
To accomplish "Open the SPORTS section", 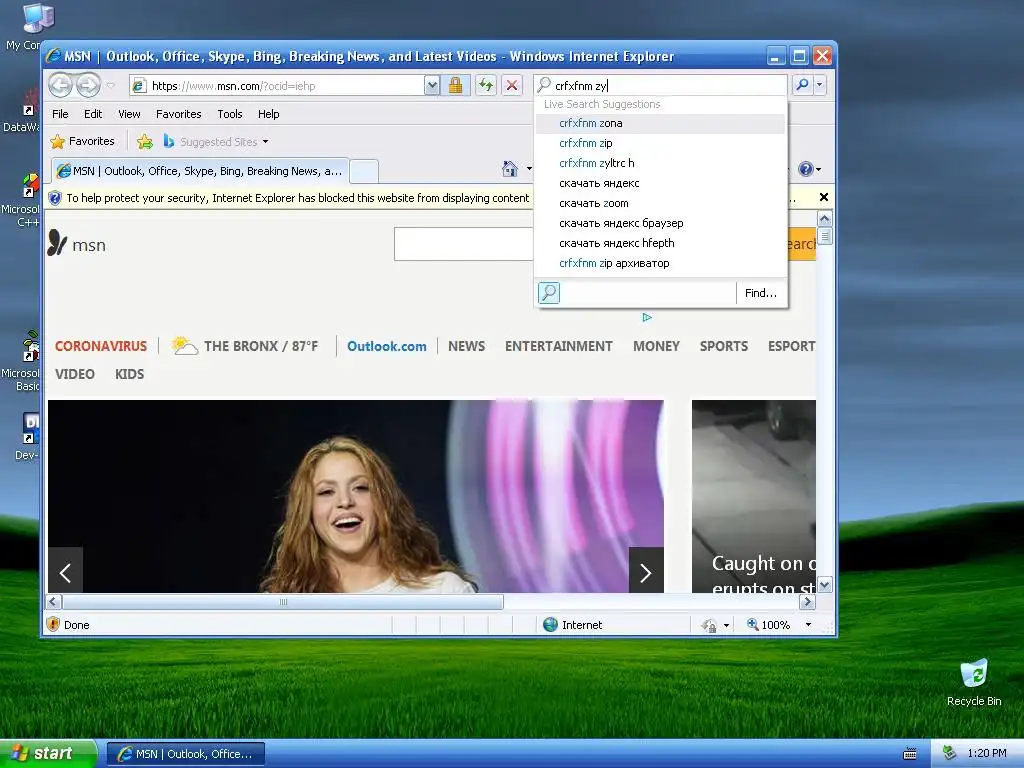I will (x=724, y=346).
